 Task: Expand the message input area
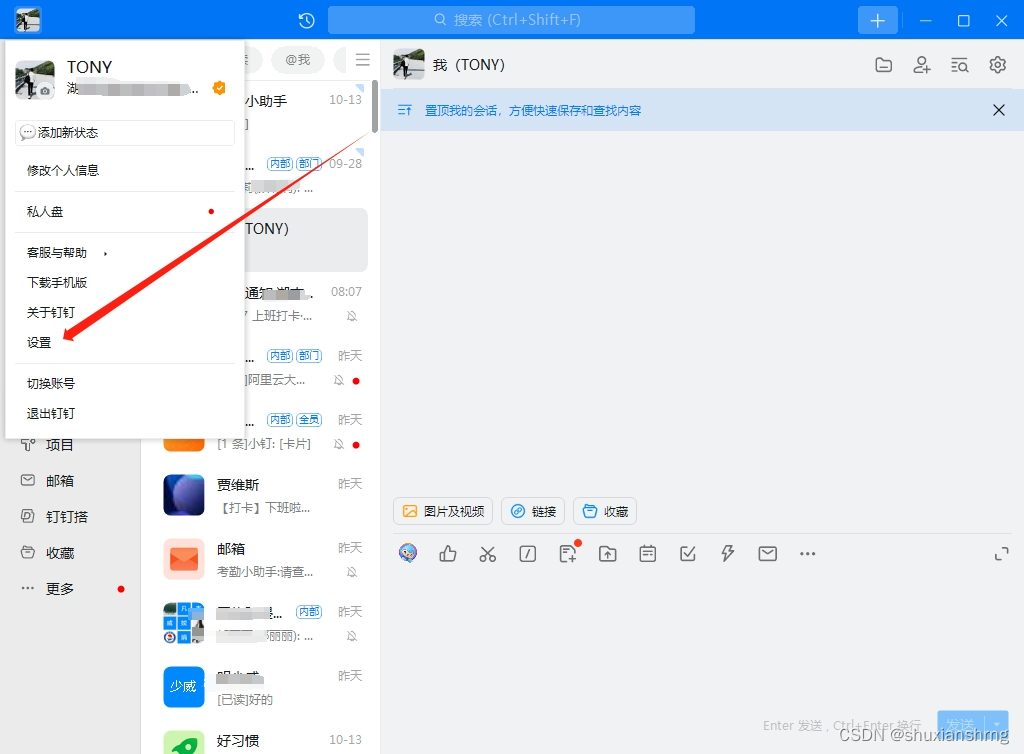(1001, 554)
